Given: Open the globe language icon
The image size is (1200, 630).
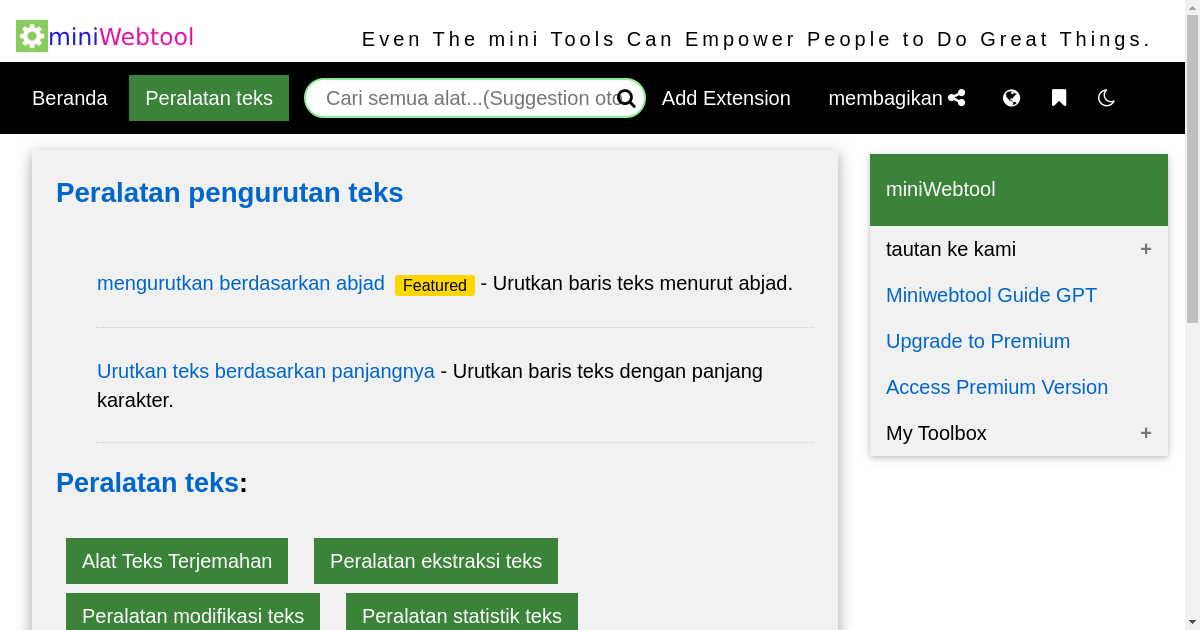Looking at the screenshot, I should [1011, 98].
